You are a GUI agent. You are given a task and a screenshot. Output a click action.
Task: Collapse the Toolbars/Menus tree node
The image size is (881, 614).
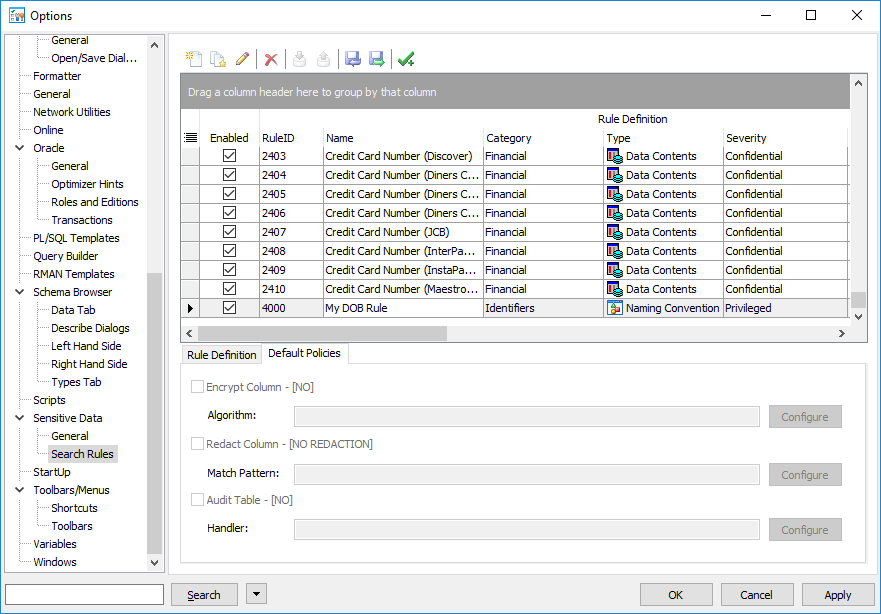(x=20, y=489)
